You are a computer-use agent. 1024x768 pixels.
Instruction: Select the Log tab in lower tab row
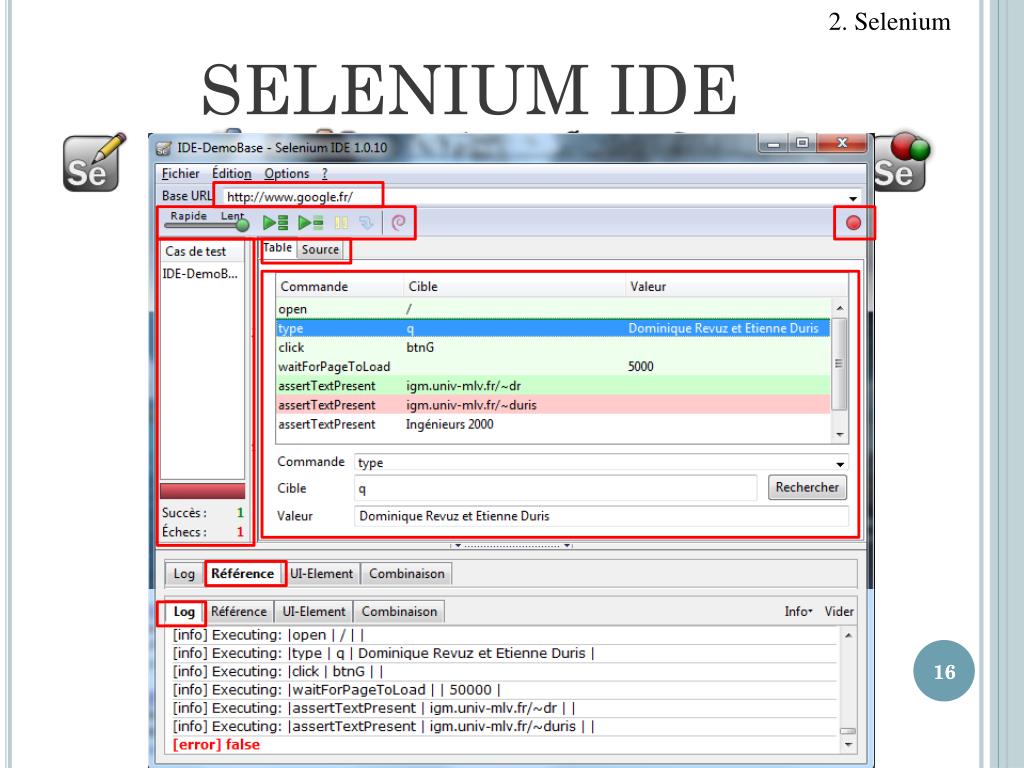click(184, 612)
